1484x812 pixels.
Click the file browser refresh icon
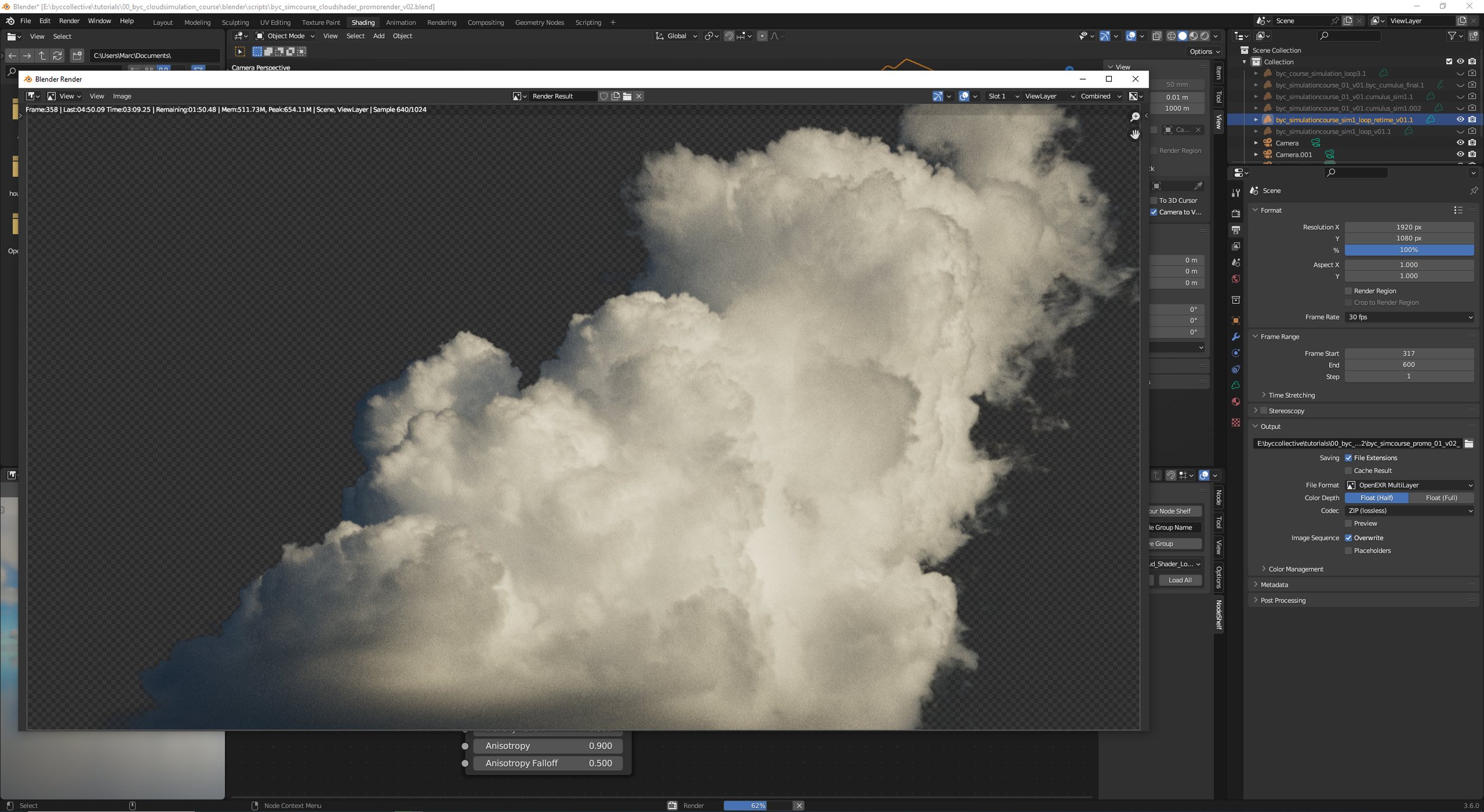pos(58,55)
